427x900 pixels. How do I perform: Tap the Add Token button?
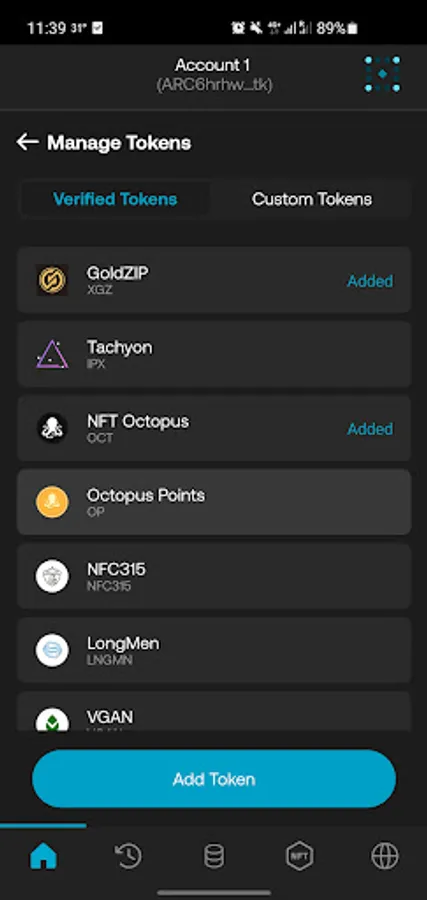pyautogui.click(x=214, y=779)
